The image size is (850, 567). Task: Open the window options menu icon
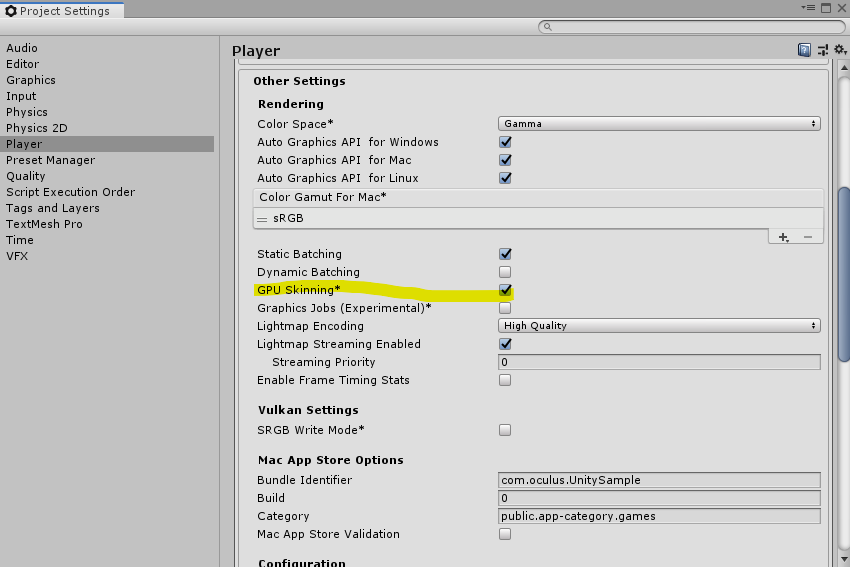808,8
